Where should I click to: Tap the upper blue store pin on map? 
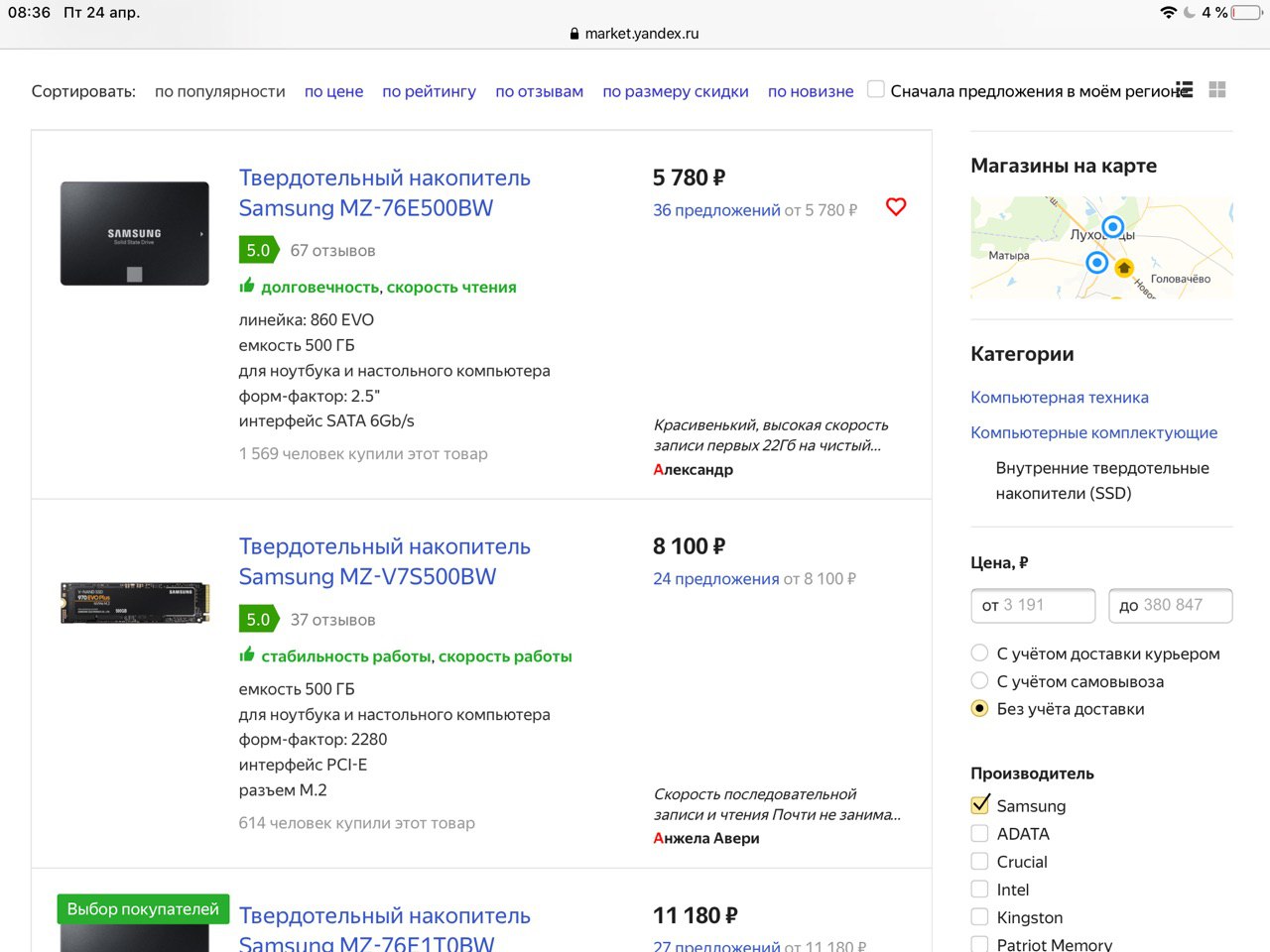pos(1113,226)
